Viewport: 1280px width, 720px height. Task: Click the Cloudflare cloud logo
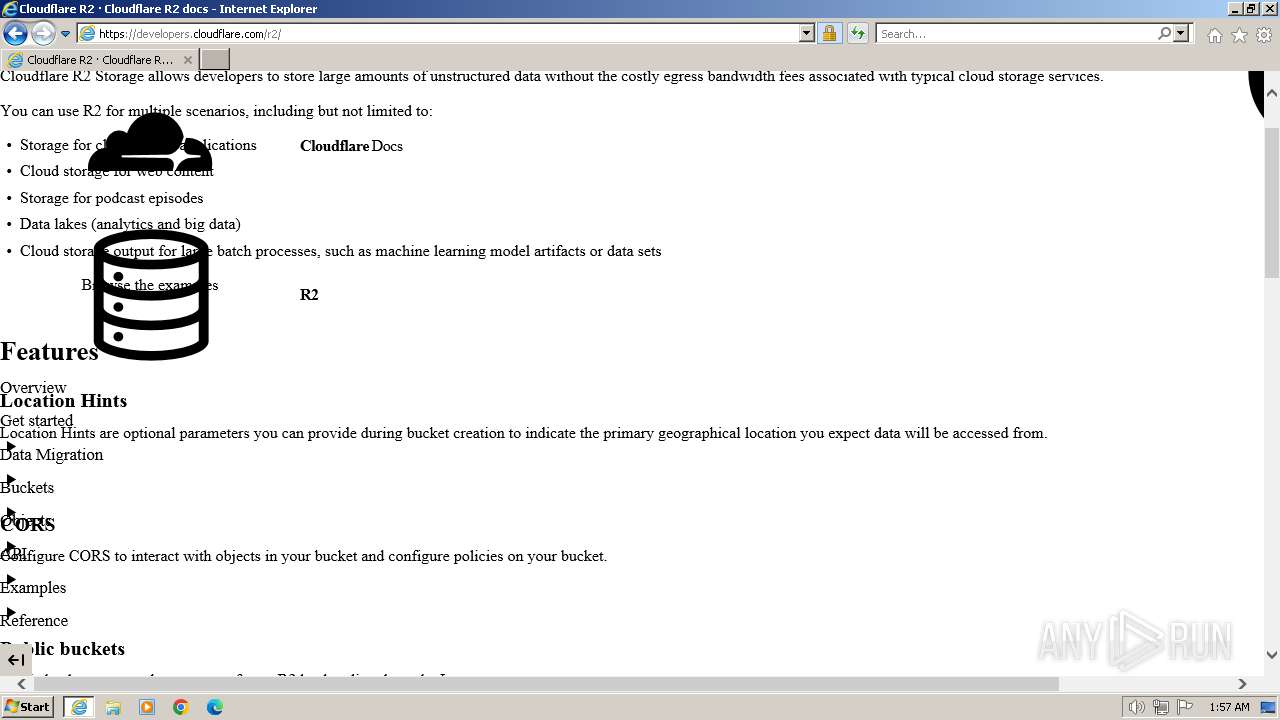point(150,143)
